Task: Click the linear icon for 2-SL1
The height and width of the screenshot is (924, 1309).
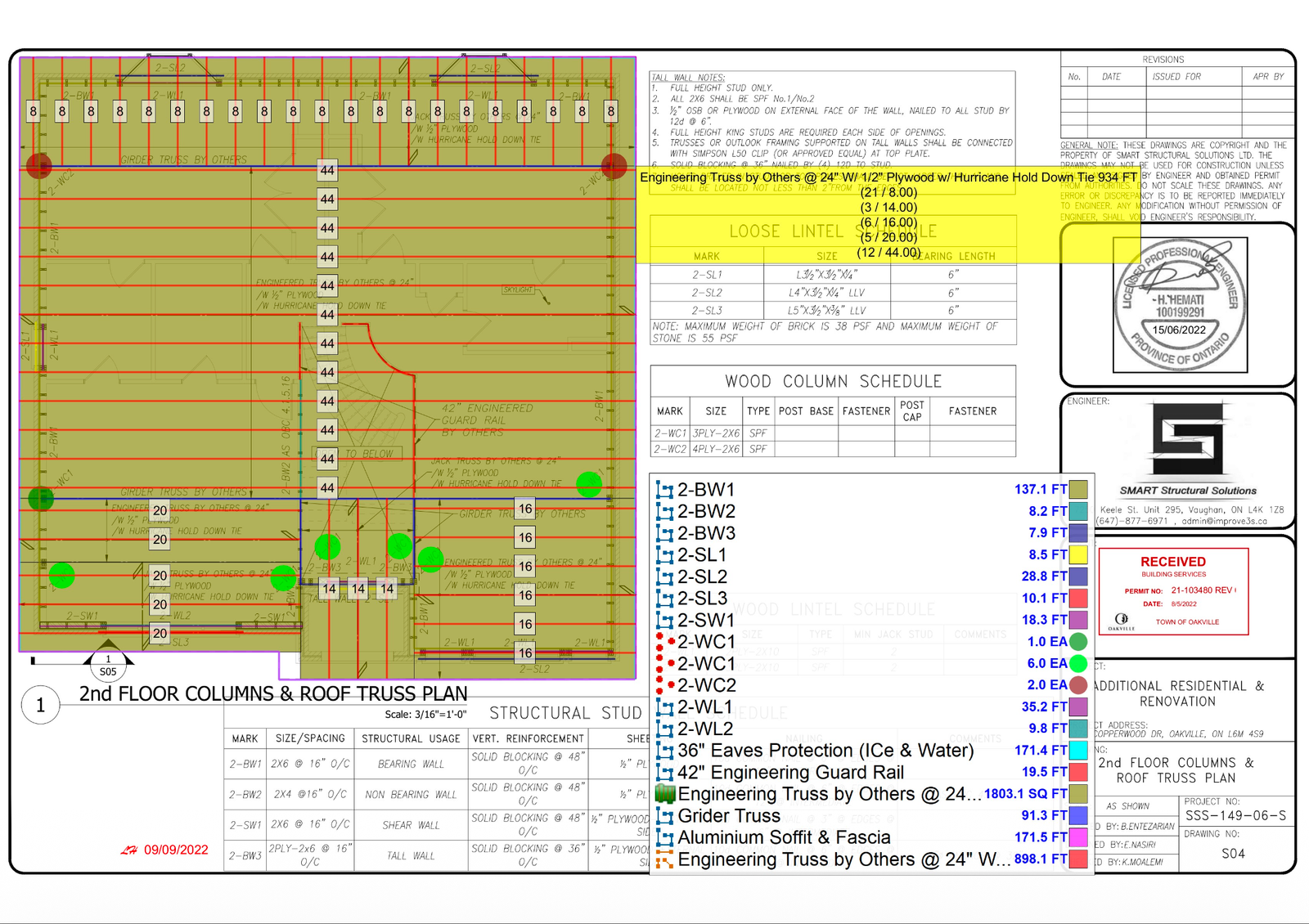Action: click(664, 555)
